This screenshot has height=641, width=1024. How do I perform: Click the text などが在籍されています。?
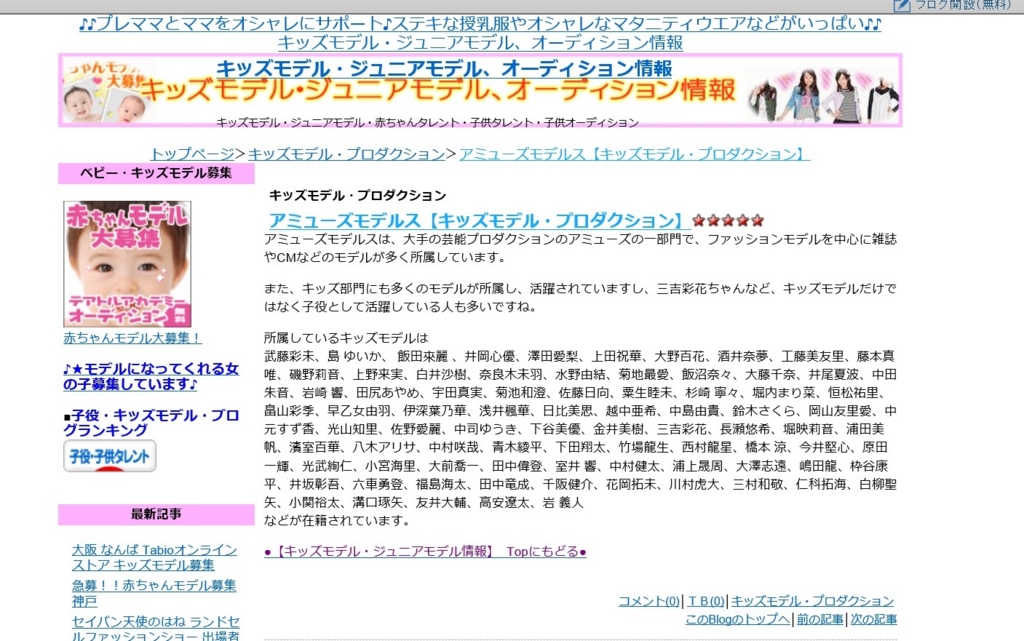tap(338, 521)
